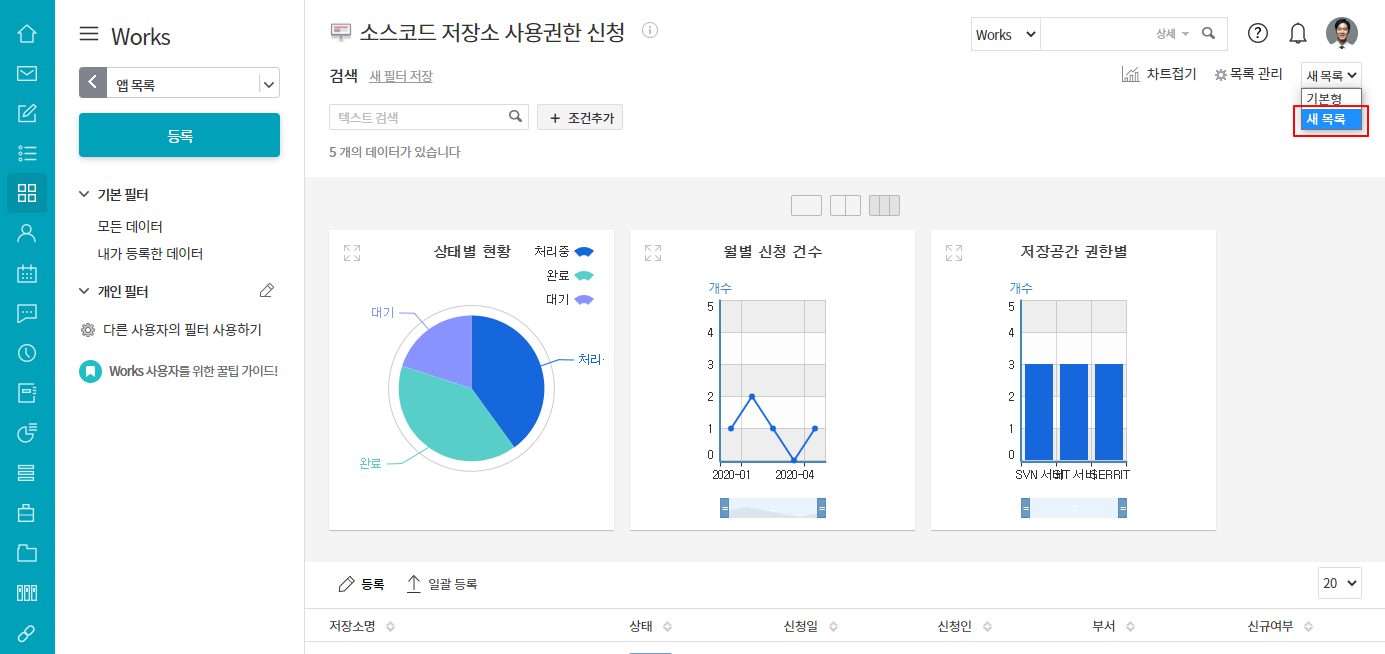
Task: Open help via question mark icon
Action: point(1258,33)
